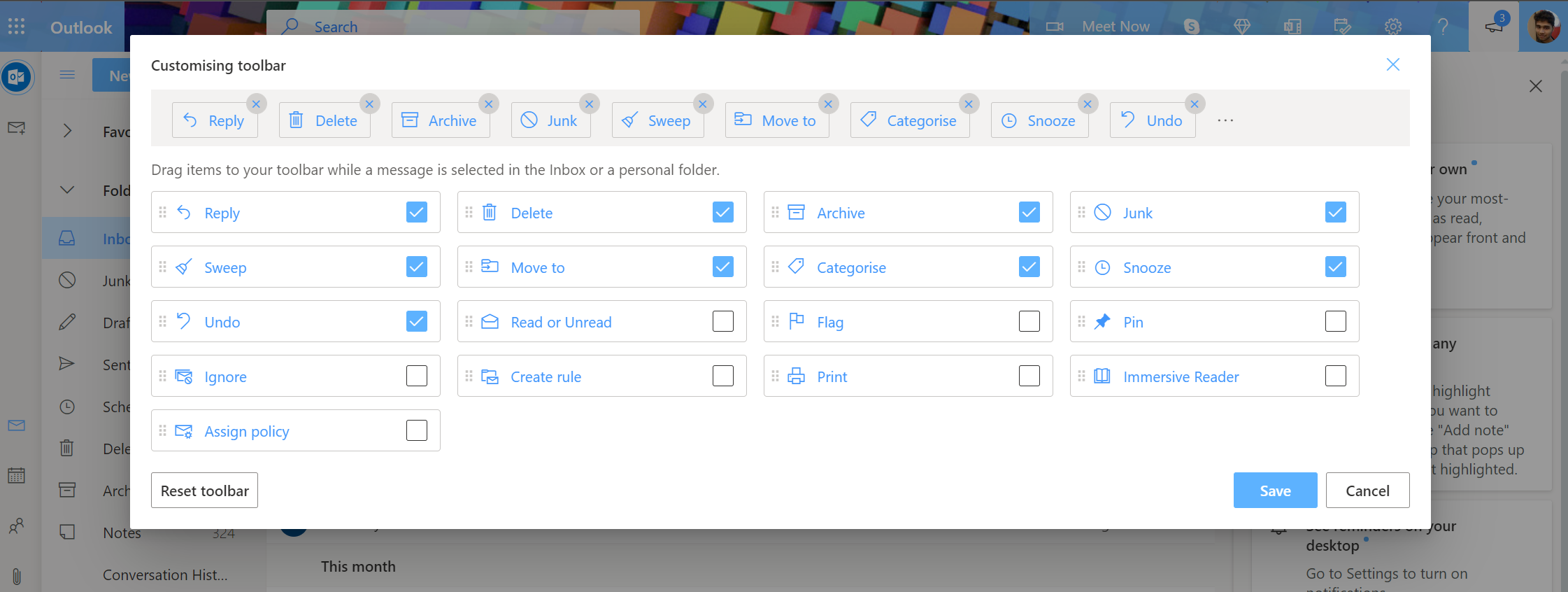Enable the Read or Unread checkbox
The height and width of the screenshot is (592, 1568).
[722, 322]
